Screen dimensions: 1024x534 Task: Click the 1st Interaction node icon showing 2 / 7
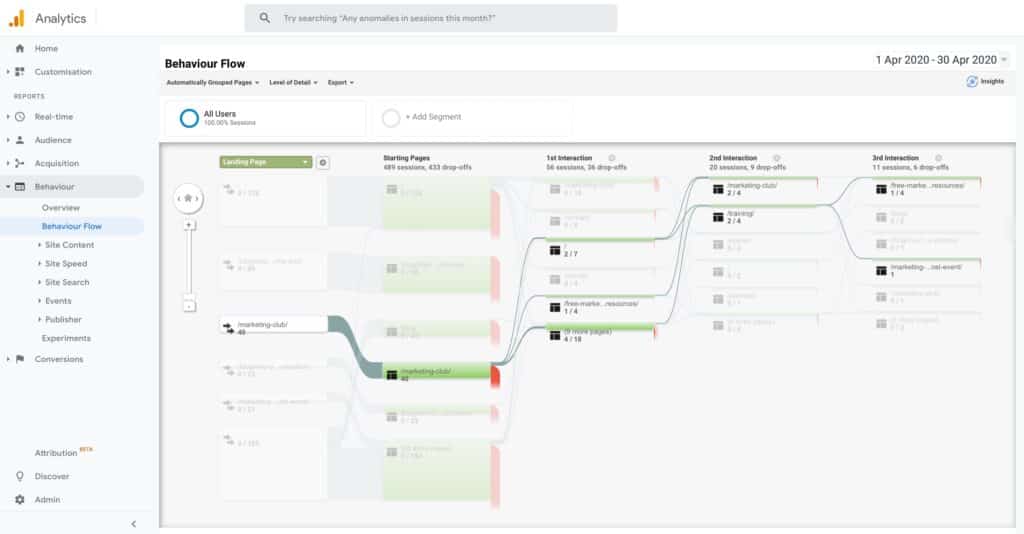[x=555, y=250]
